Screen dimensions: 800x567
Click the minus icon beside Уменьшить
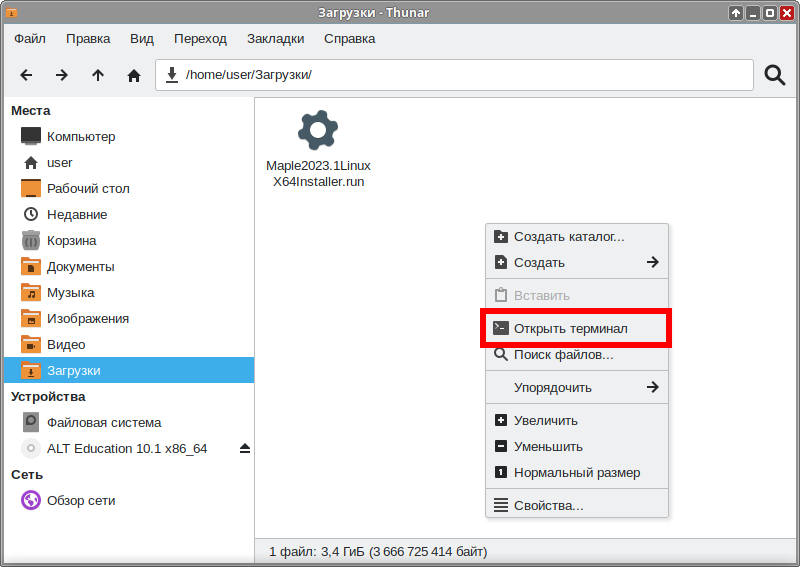point(501,446)
